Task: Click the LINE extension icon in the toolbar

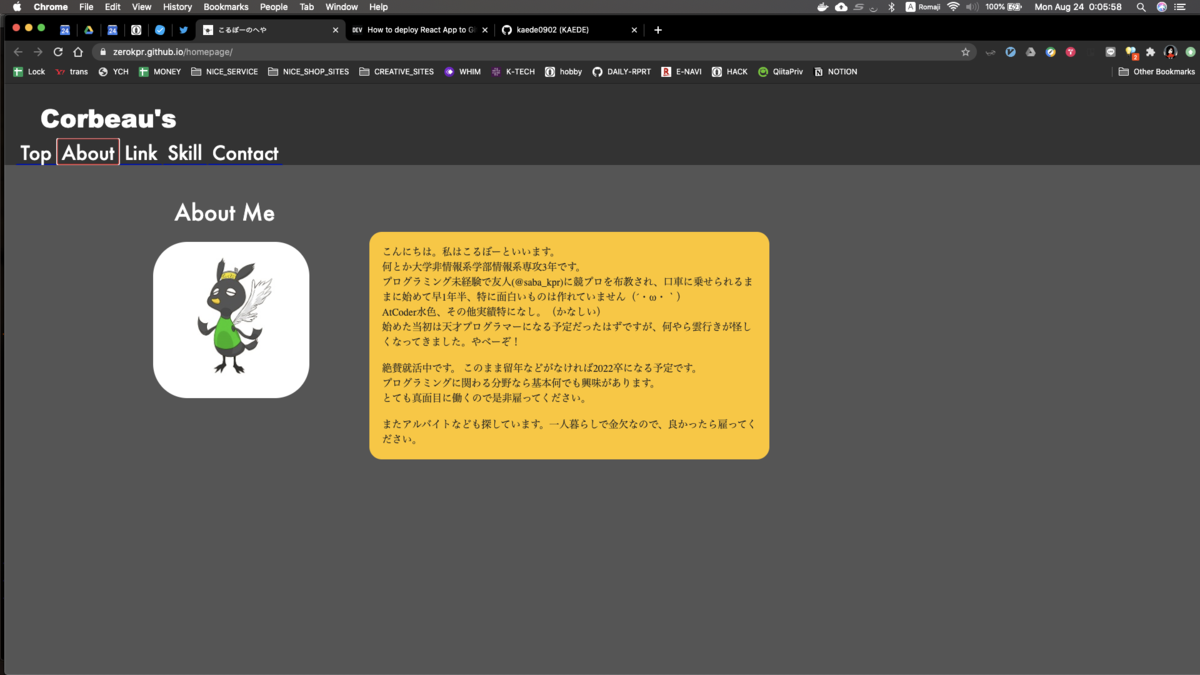Action: 1110,51
